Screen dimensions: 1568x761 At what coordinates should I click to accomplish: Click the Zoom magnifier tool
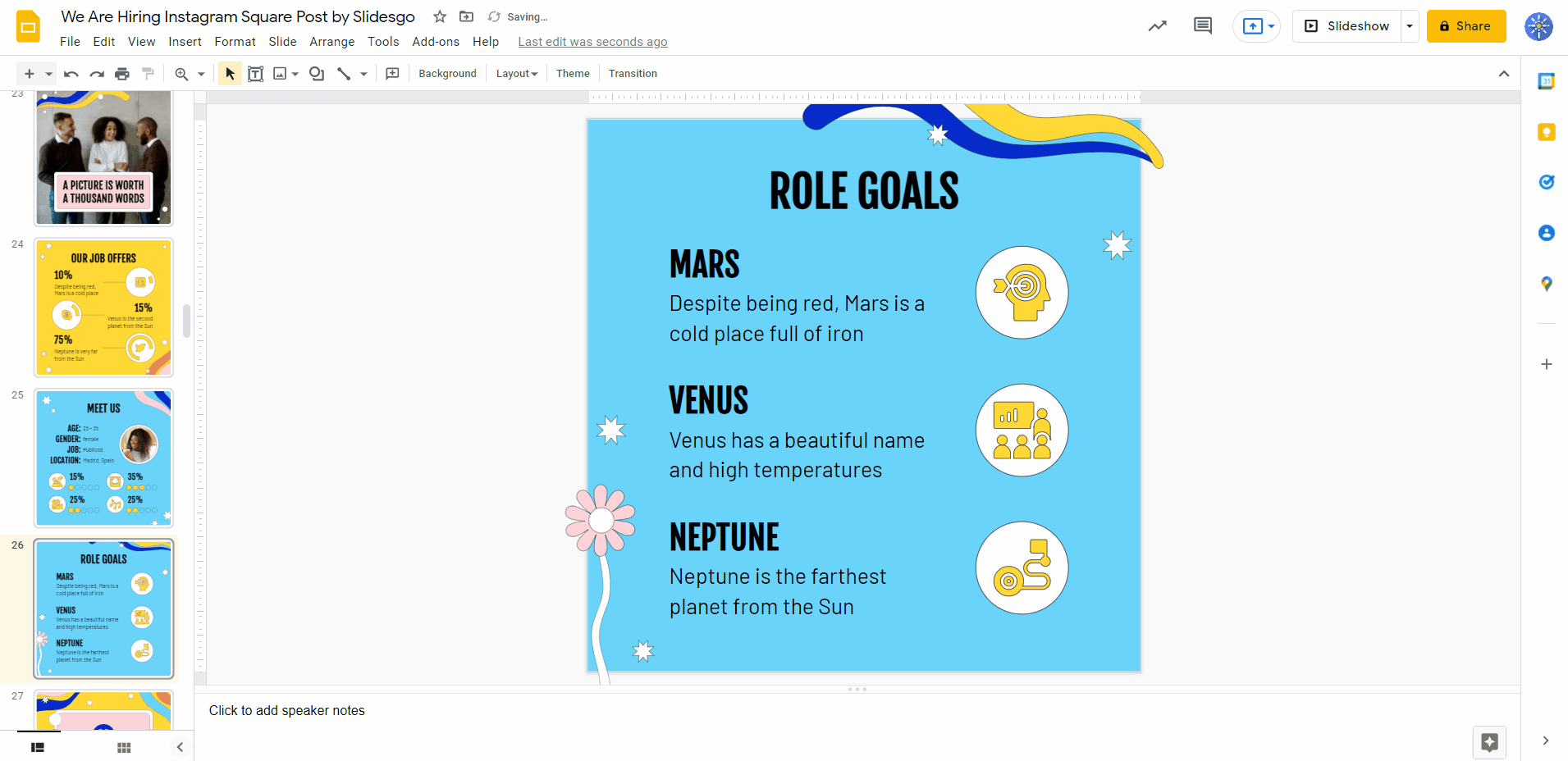point(181,74)
